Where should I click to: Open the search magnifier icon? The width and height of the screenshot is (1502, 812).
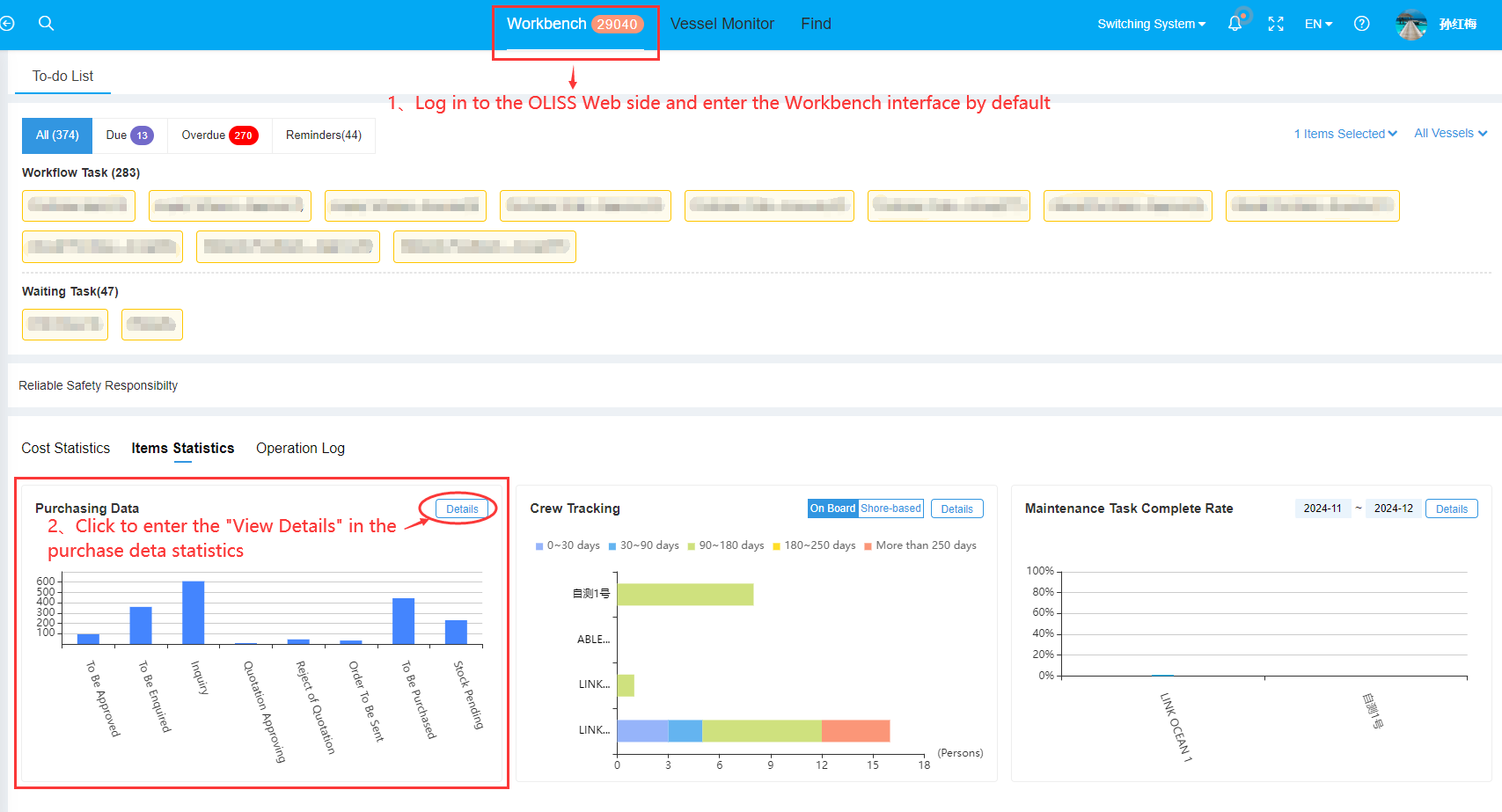point(47,24)
